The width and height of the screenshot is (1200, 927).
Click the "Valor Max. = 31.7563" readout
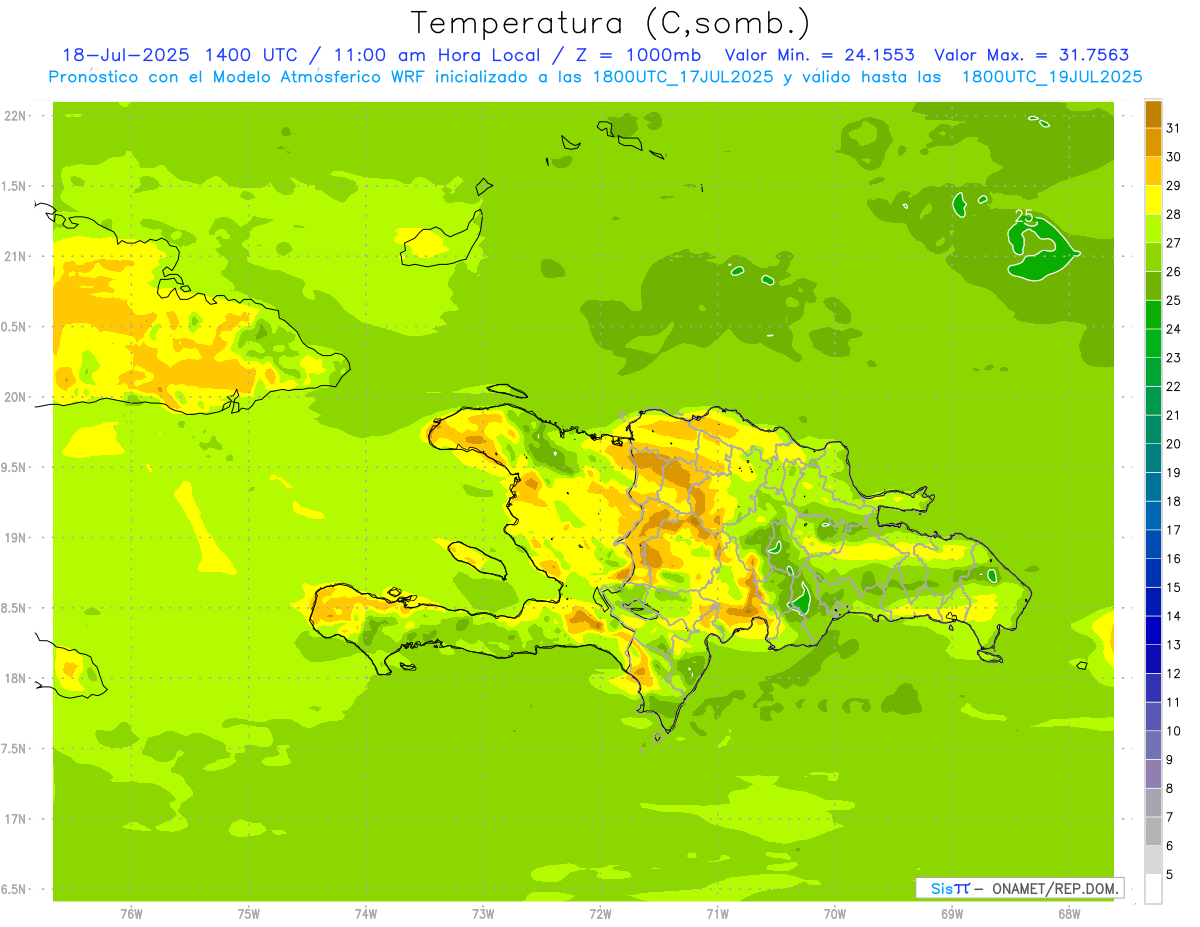[1031, 55]
